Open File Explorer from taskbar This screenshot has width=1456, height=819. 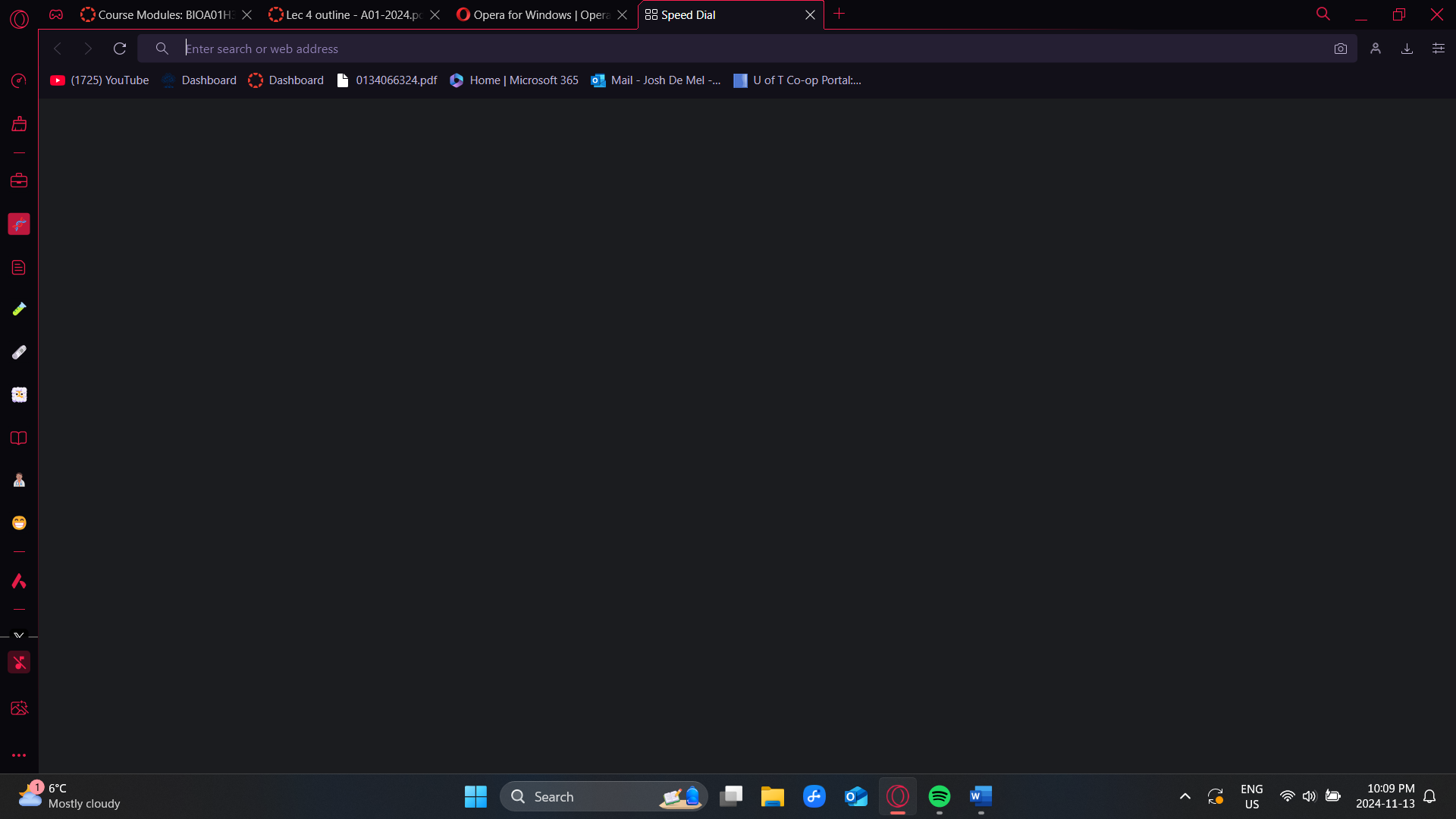(x=773, y=796)
